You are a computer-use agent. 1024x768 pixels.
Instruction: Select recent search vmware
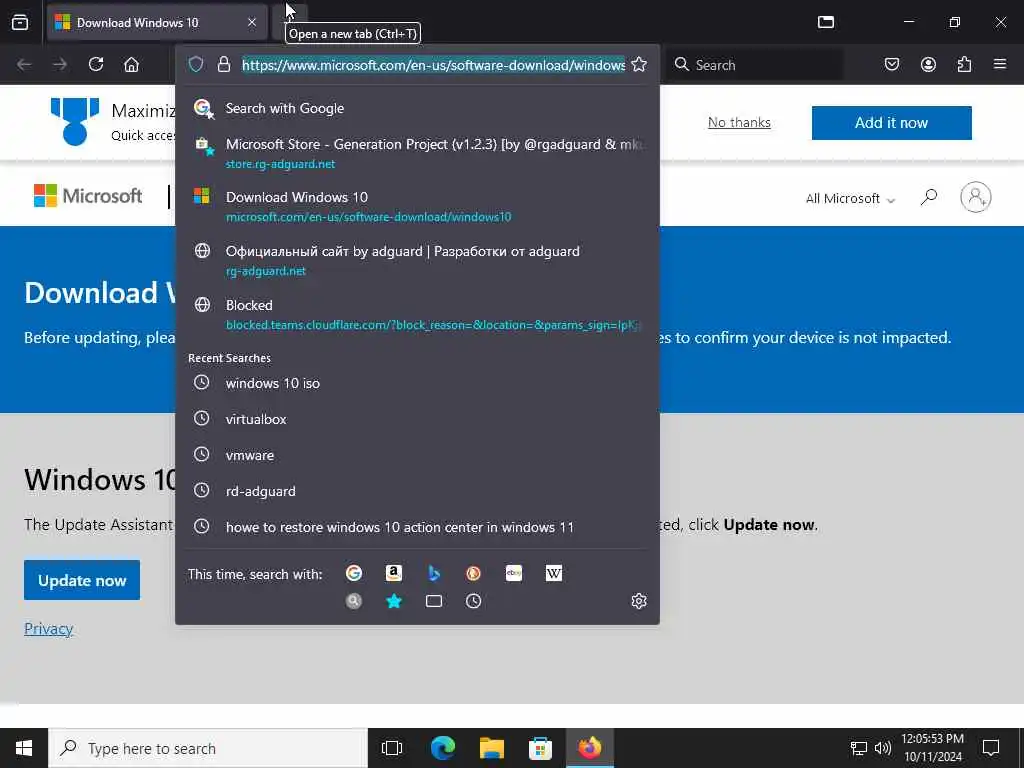pyautogui.click(x=417, y=455)
